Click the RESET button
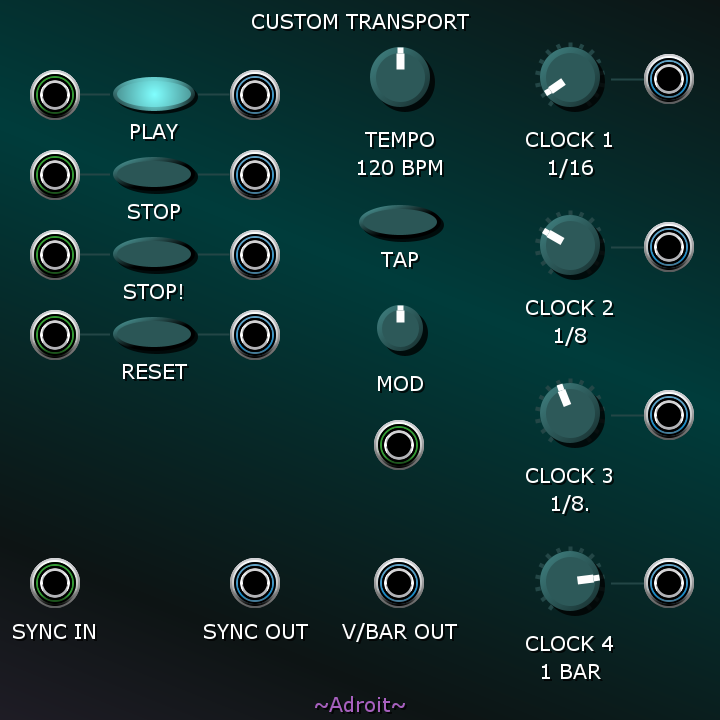 (x=154, y=334)
